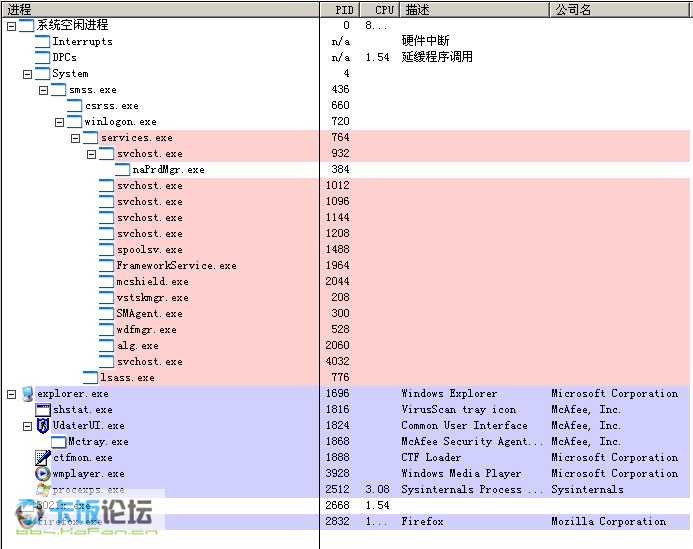Select the svchost.exe row with PID 1096
The width and height of the screenshot is (693, 549).
point(346,201)
